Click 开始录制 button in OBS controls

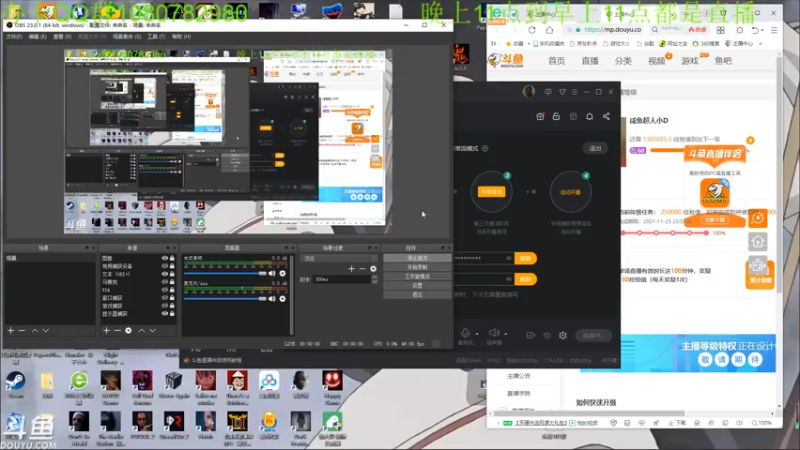pyautogui.click(x=417, y=267)
